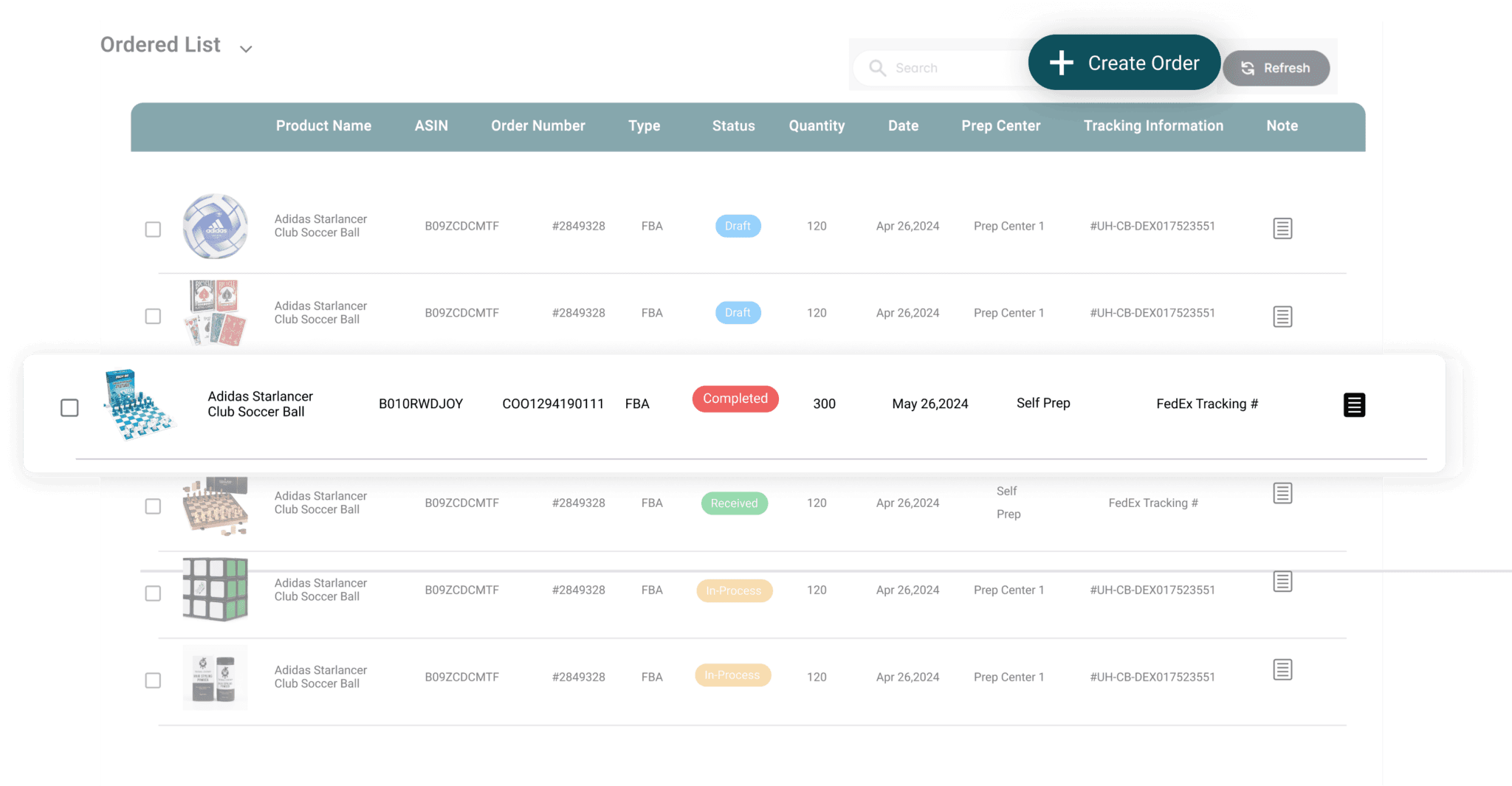Open note icon for the Received order row
Image resolution: width=1512 pixels, height=786 pixels.
coord(1282,493)
